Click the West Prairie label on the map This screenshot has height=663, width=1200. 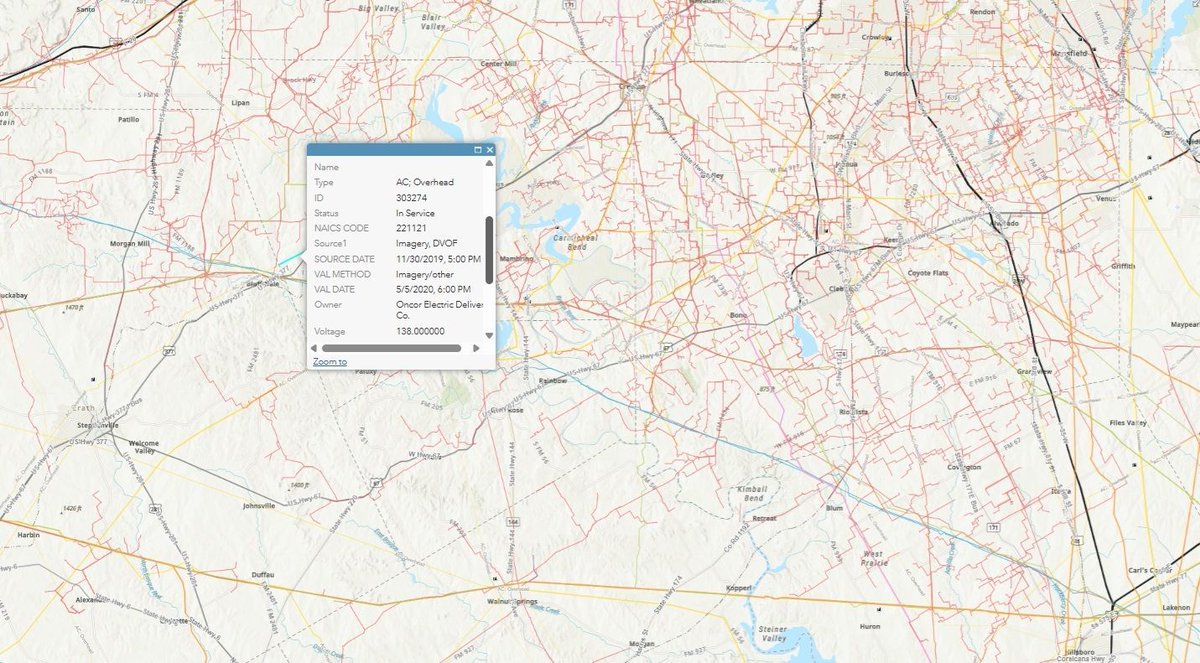click(872, 557)
